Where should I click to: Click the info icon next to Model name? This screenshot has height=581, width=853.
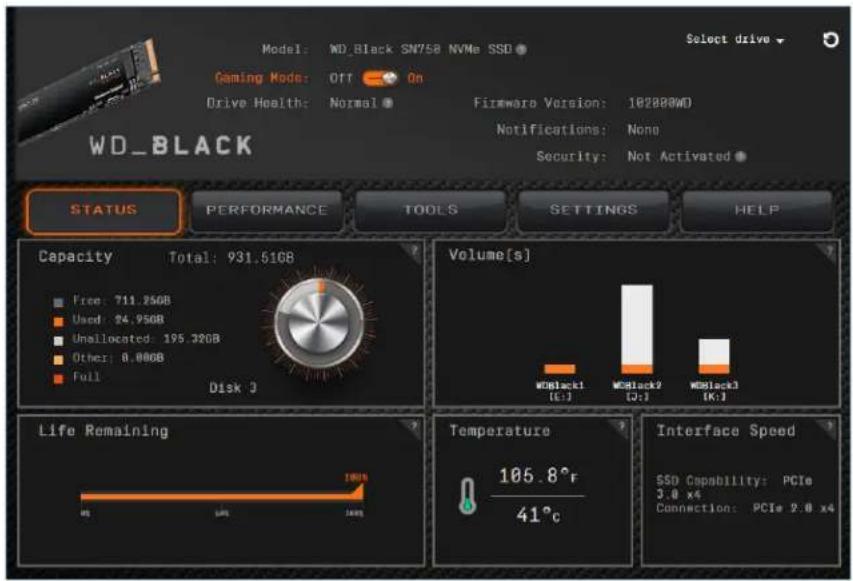pos(521,50)
